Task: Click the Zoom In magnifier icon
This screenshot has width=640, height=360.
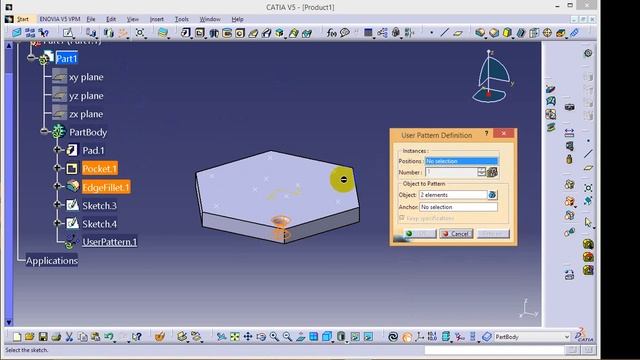Action: (x=274, y=337)
